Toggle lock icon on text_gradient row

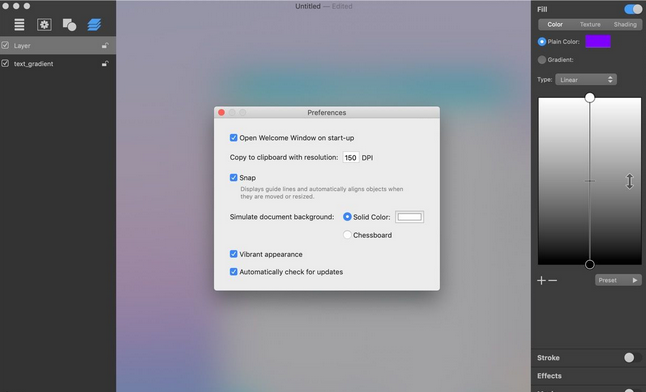click(x=105, y=63)
